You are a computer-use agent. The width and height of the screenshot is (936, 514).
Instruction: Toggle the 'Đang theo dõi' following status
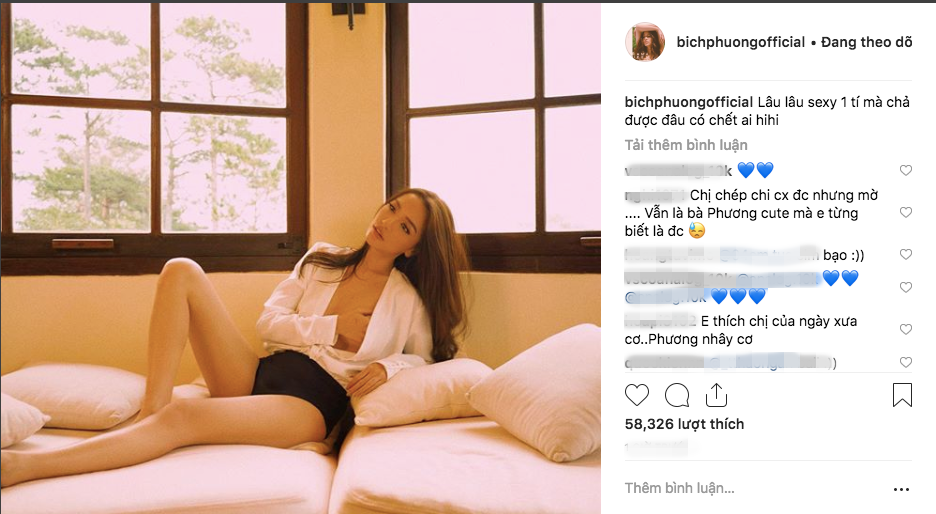click(x=864, y=42)
